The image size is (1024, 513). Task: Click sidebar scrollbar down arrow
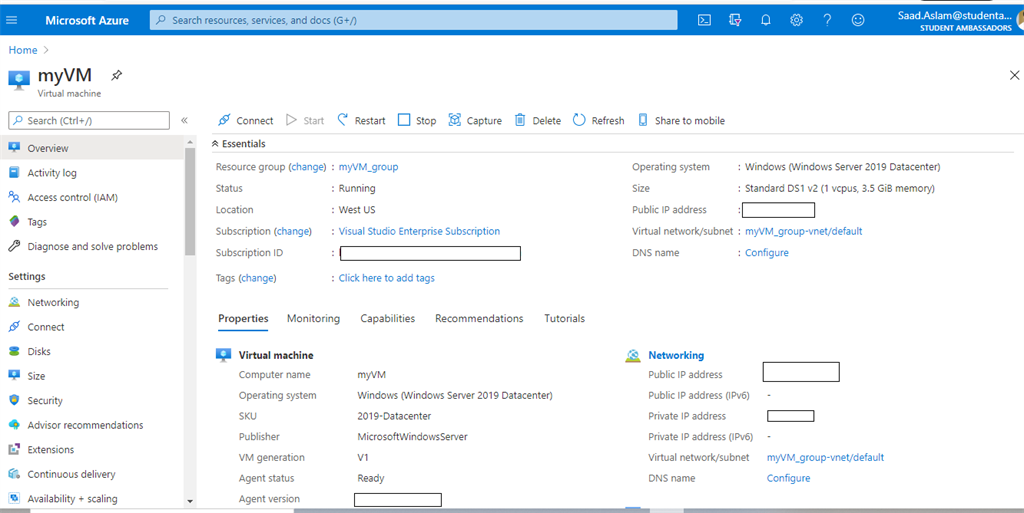[x=190, y=502]
